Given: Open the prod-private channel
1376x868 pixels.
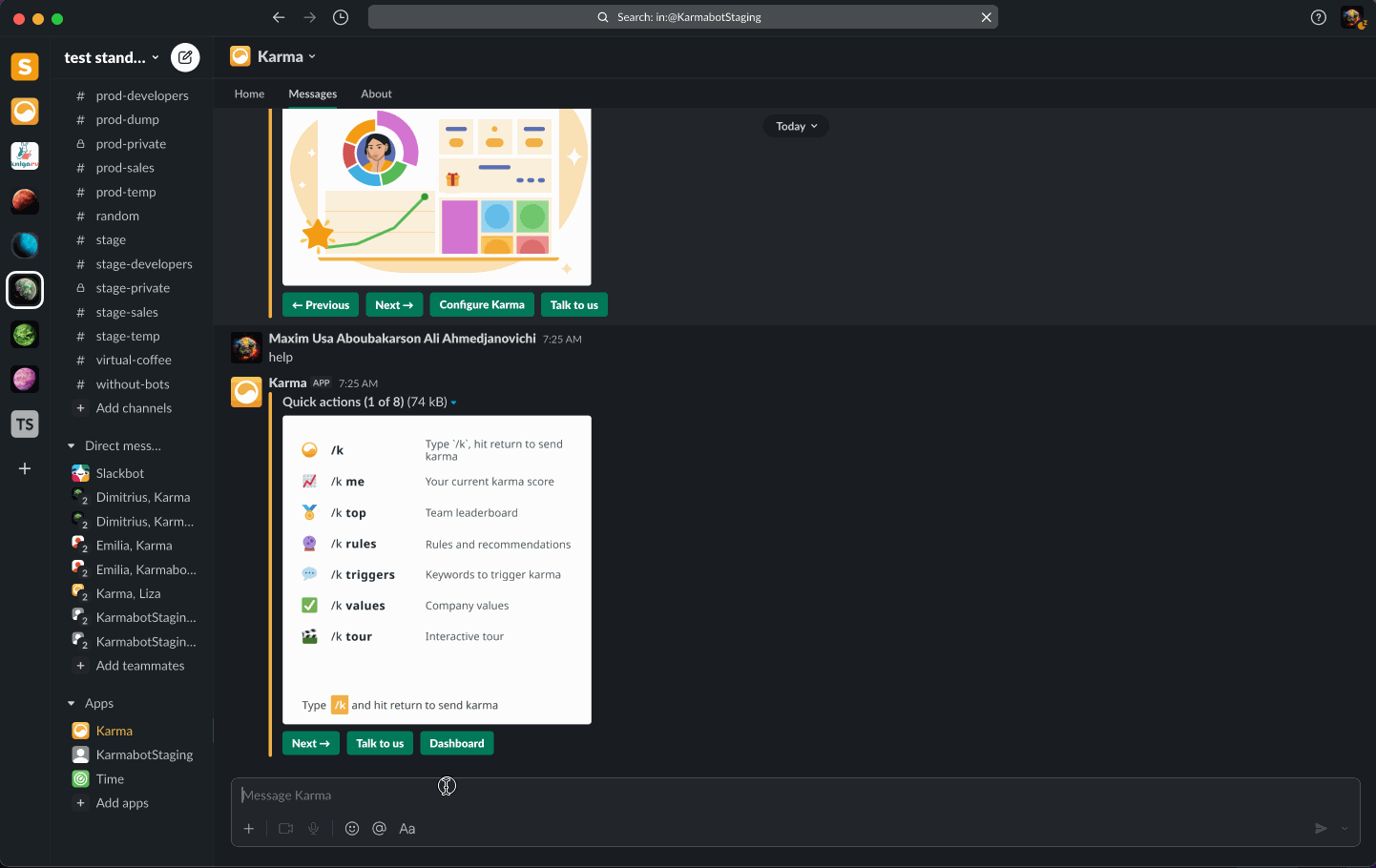Looking at the screenshot, I should (132, 144).
